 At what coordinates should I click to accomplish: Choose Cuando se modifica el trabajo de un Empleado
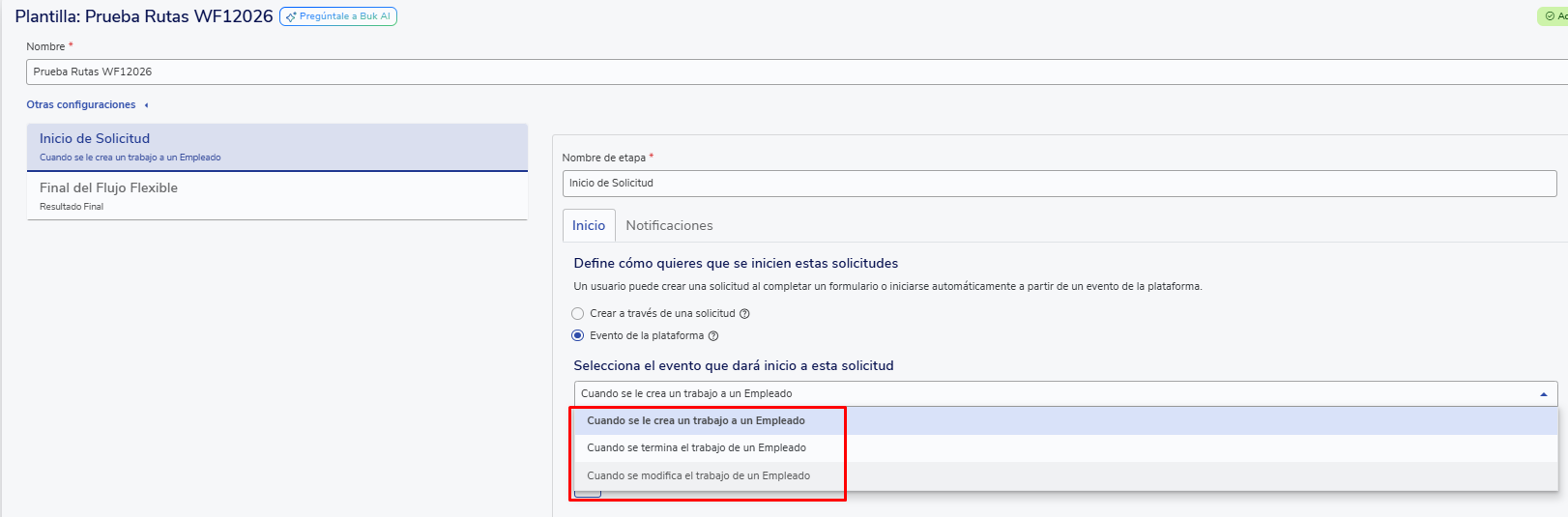coord(698,476)
